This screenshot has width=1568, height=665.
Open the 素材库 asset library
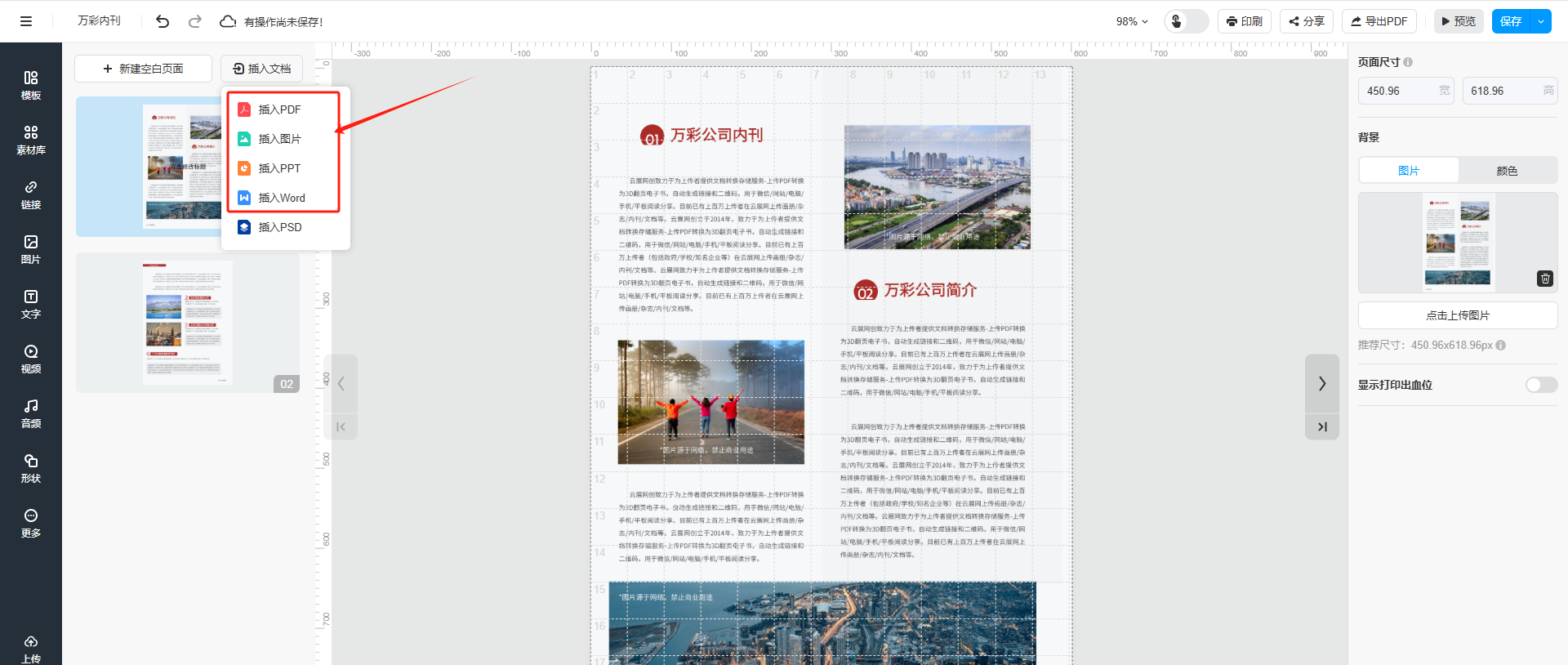click(x=31, y=140)
